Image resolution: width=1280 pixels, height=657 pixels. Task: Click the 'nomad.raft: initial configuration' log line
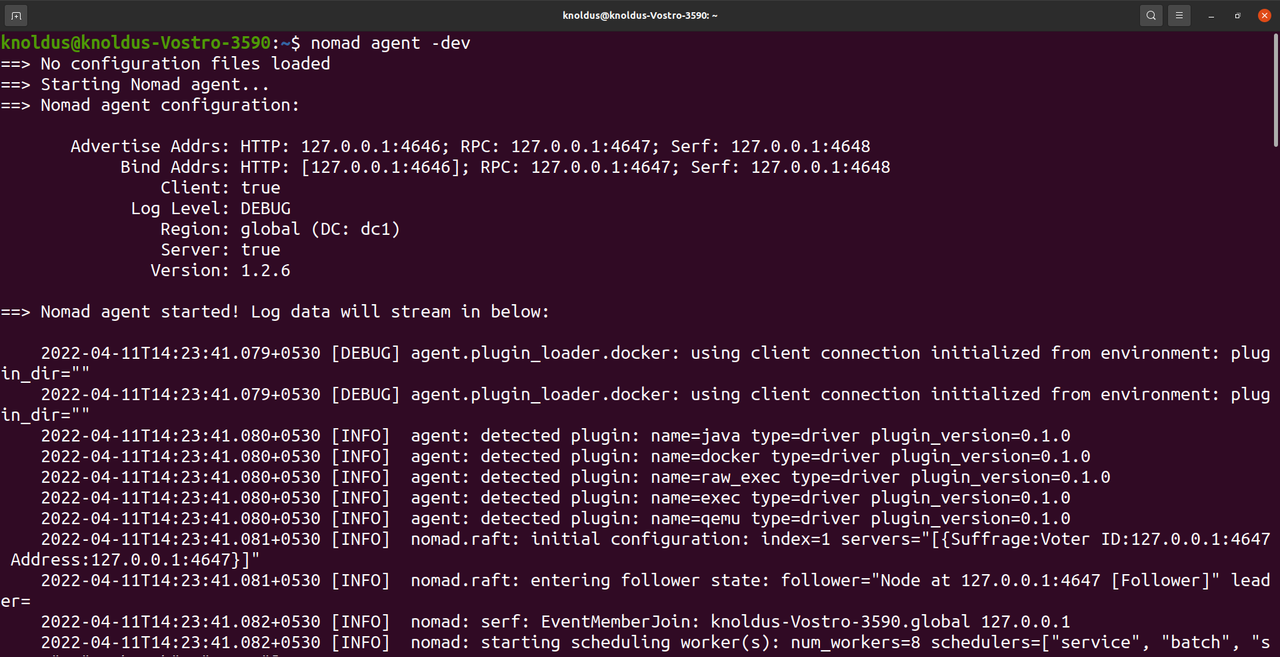(636, 549)
